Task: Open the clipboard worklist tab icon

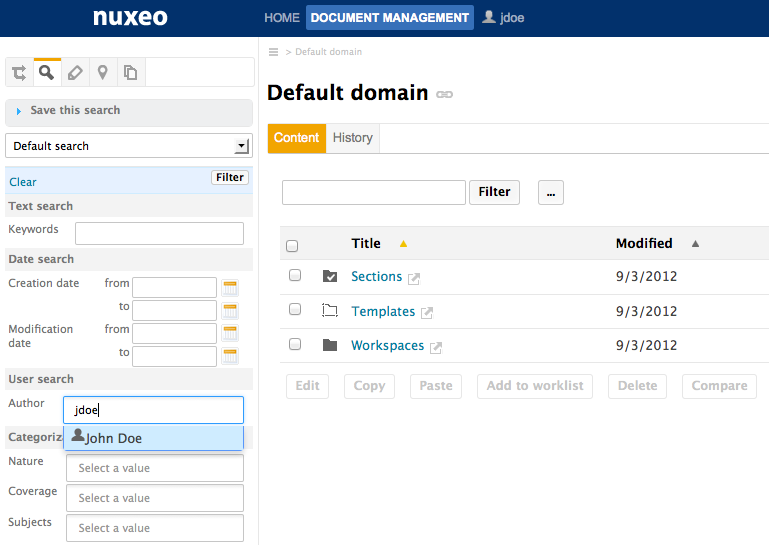Action: coord(130,72)
